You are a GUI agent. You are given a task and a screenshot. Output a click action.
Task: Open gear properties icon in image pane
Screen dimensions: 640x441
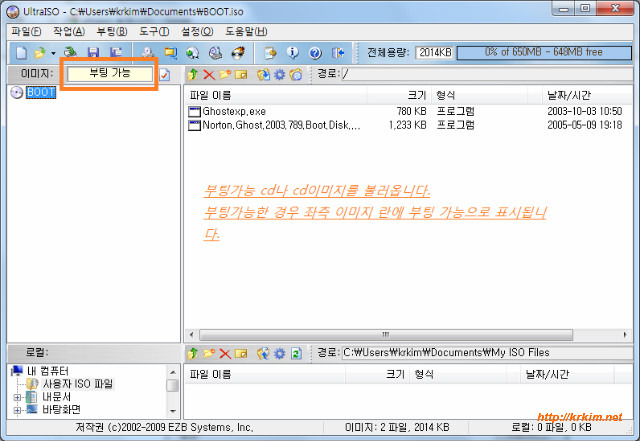point(280,74)
